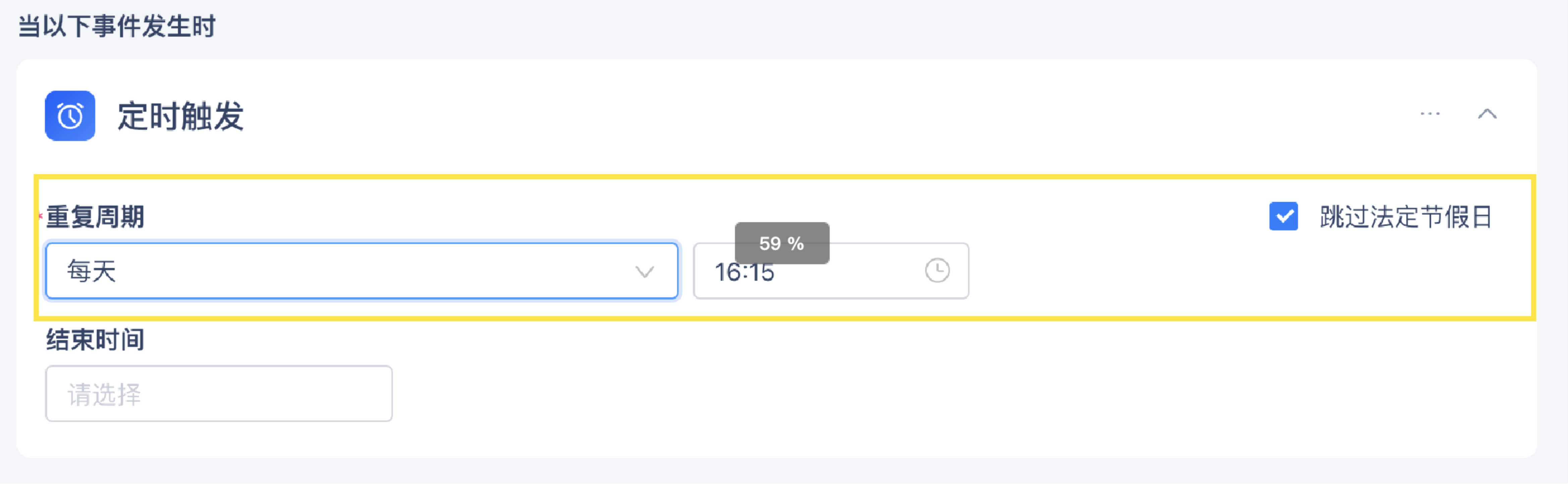This screenshot has height=484, width=1568.
Task: Click the clock icon in the time field
Action: pos(937,270)
